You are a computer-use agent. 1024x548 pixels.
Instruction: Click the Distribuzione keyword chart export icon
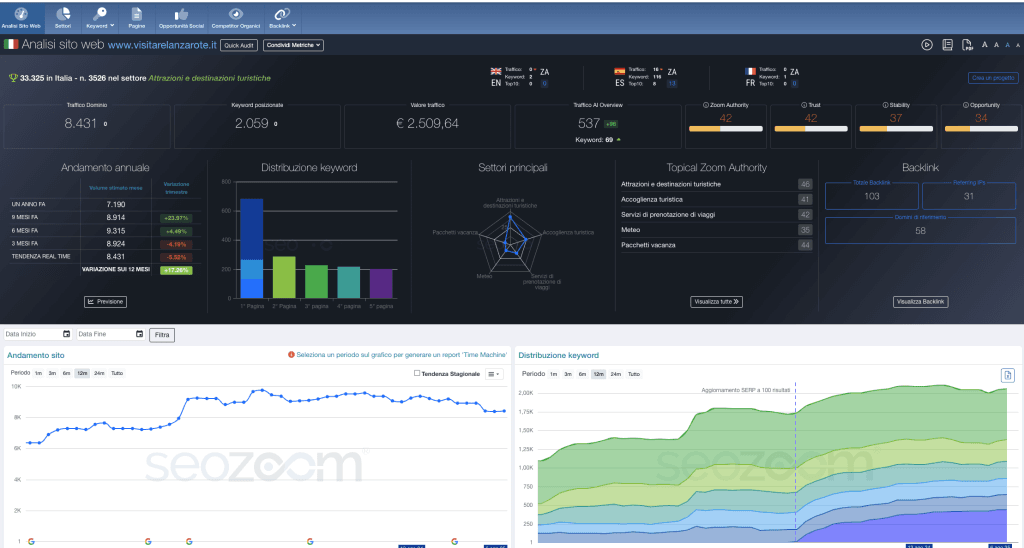pyautogui.click(x=1008, y=375)
